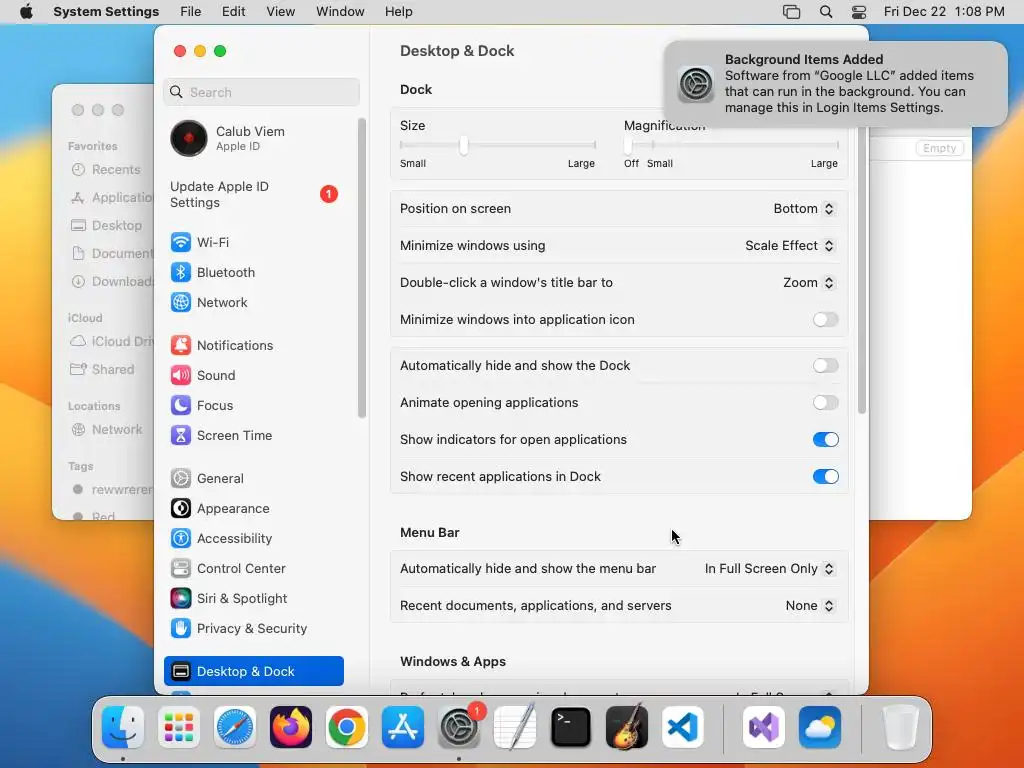Image resolution: width=1024 pixels, height=768 pixels.
Task: Open the Help menu
Action: 398,12
